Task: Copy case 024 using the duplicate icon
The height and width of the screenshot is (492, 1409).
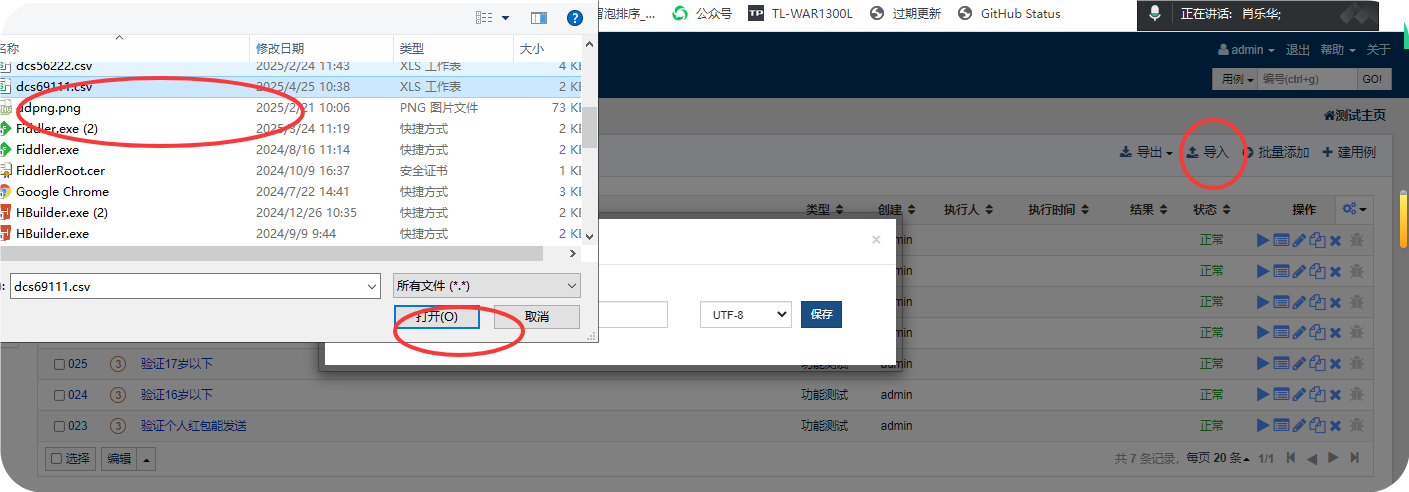Action: tap(1317, 395)
